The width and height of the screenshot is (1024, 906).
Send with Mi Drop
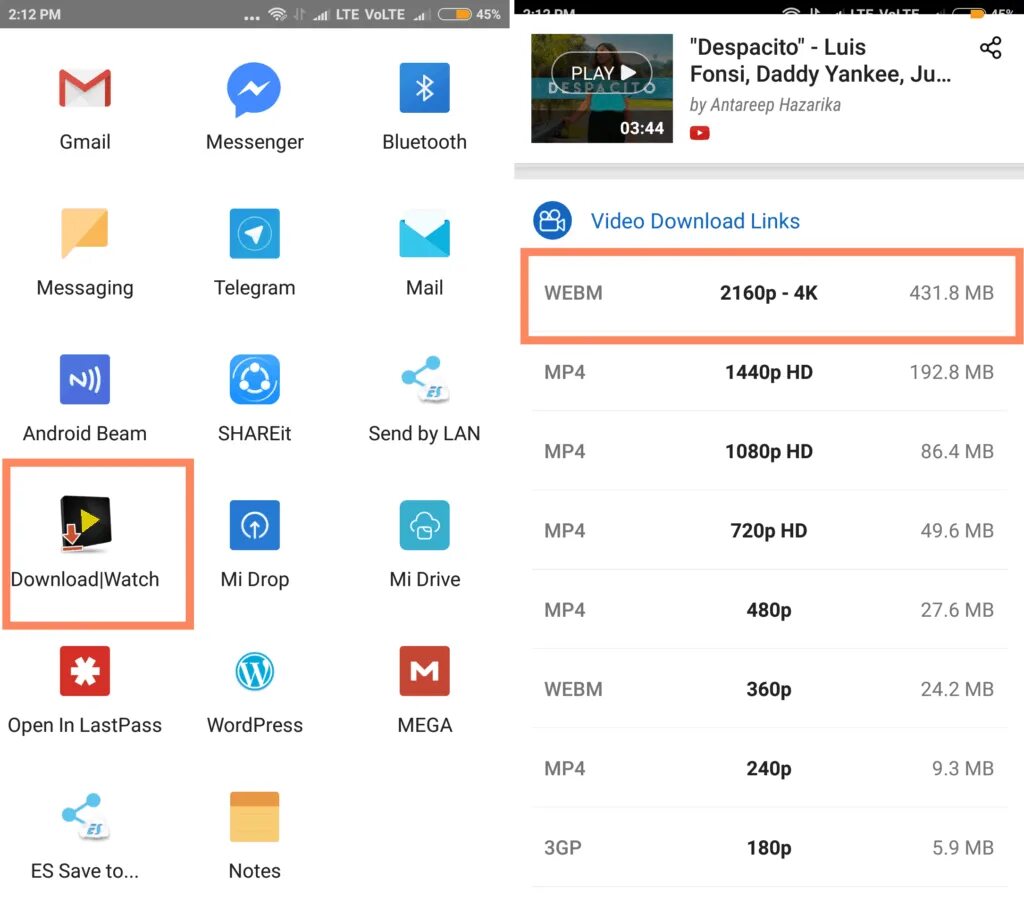255,525
